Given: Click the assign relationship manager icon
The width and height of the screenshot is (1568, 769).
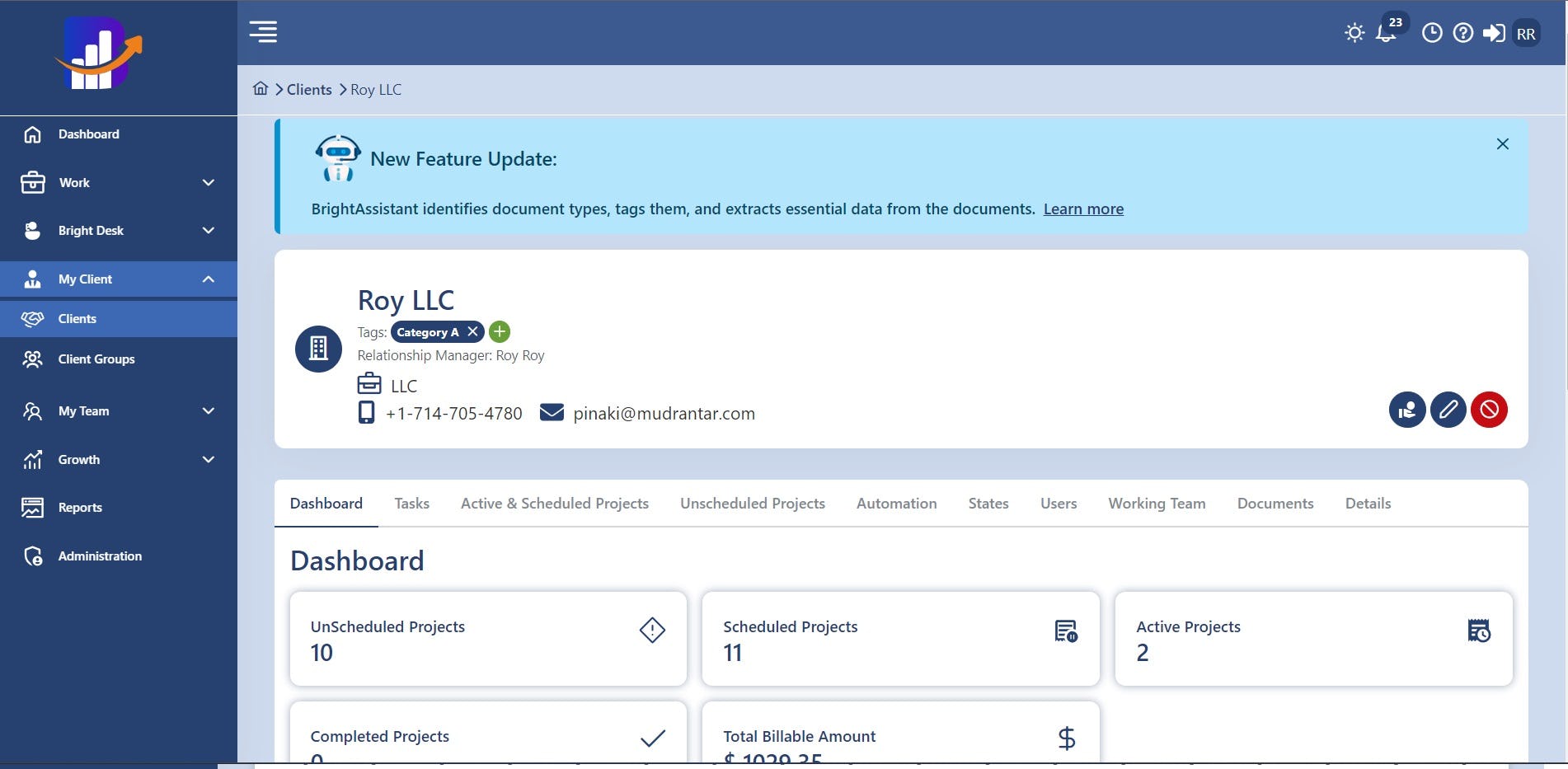Looking at the screenshot, I should 1407,410.
